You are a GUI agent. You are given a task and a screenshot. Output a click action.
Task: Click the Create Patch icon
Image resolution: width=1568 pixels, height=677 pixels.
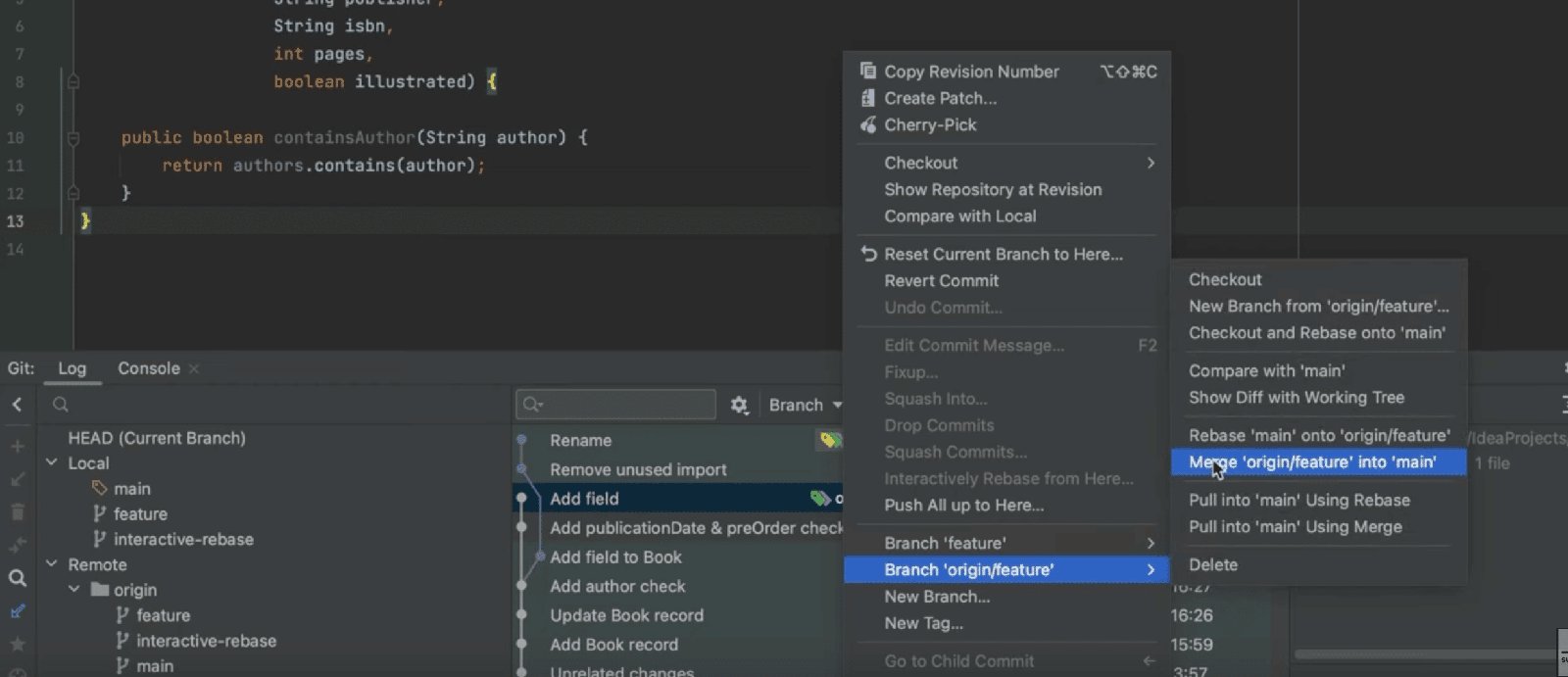pos(867,97)
